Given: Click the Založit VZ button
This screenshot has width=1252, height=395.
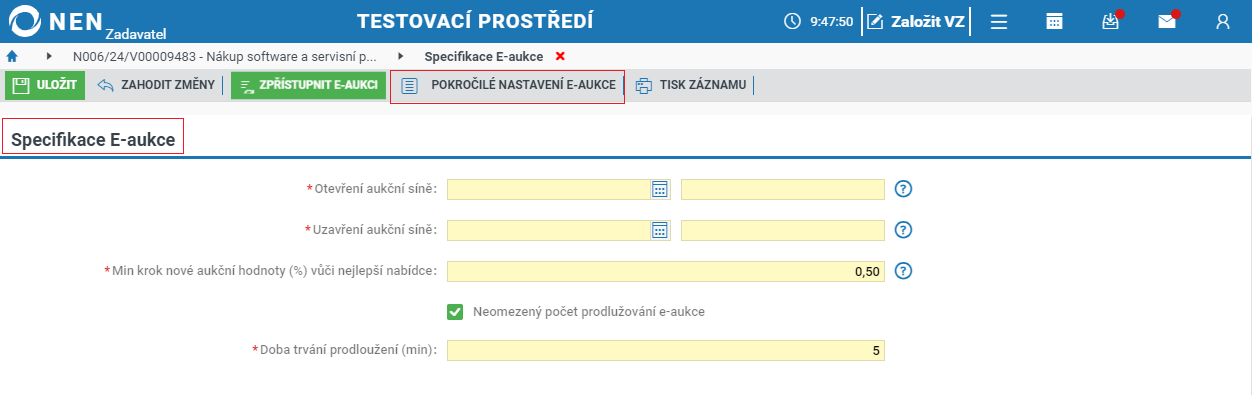Looking at the screenshot, I should point(916,21).
